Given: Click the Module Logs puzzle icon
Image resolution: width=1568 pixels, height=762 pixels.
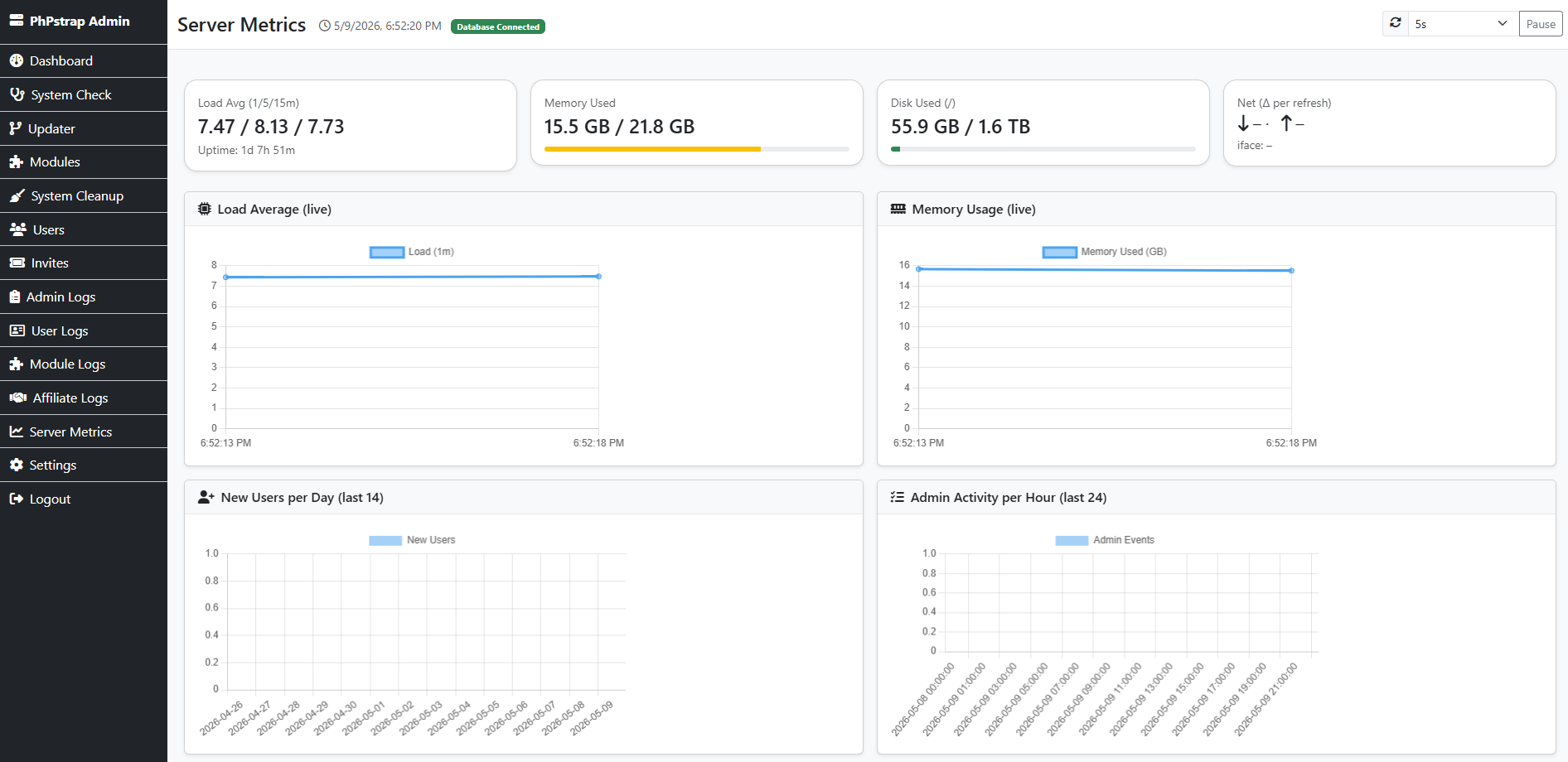Looking at the screenshot, I should [17, 364].
